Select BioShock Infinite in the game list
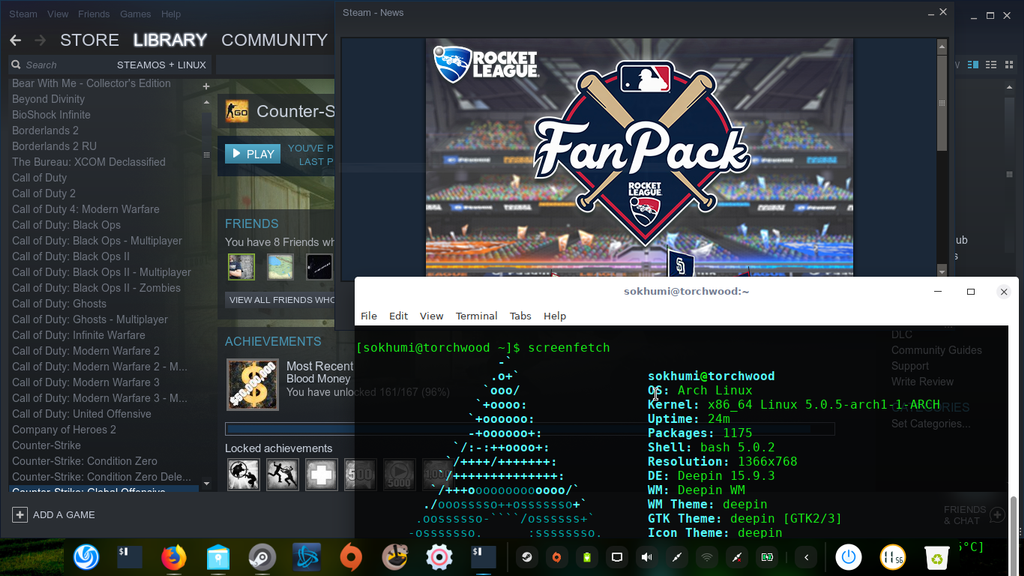The height and width of the screenshot is (576, 1024). pyautogui.click(x=51, y=115)
